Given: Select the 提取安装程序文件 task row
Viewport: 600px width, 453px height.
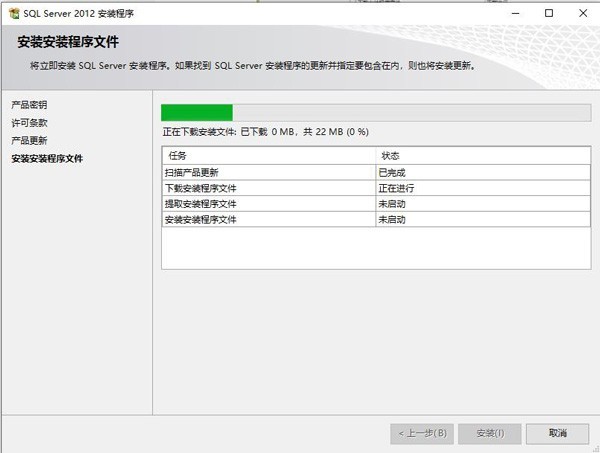Looking at the screenshot, I should coord(376,204).
